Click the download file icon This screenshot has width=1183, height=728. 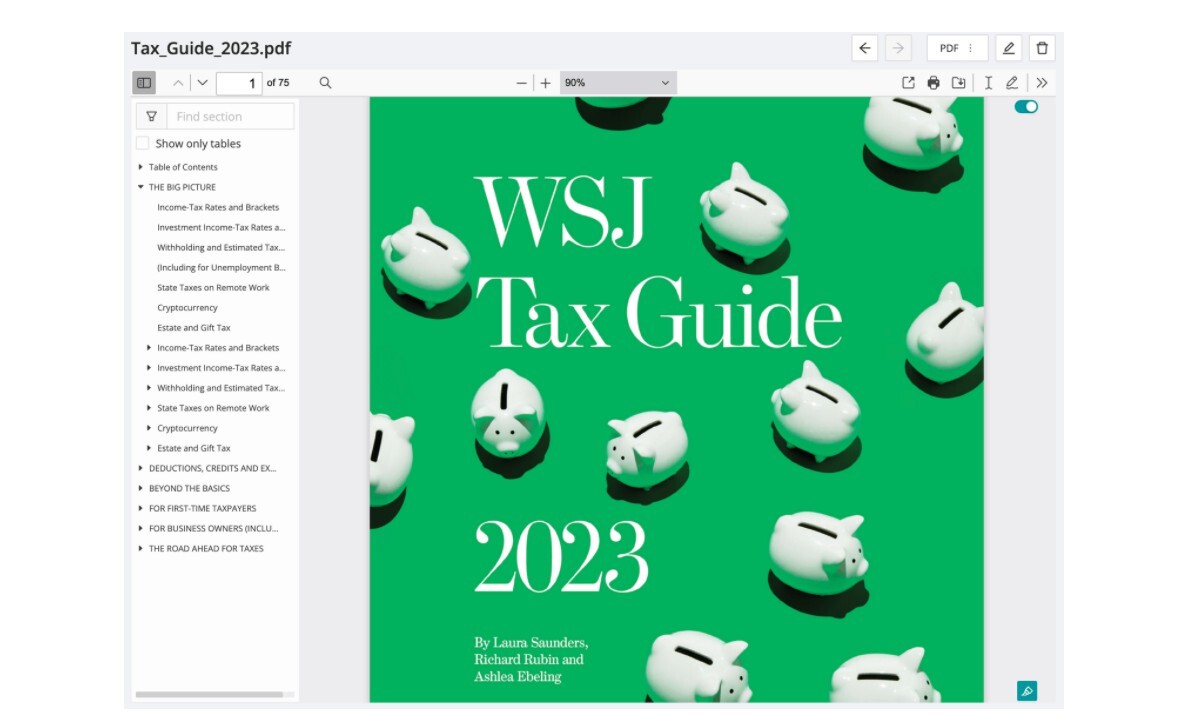click(x=958, y=83)
